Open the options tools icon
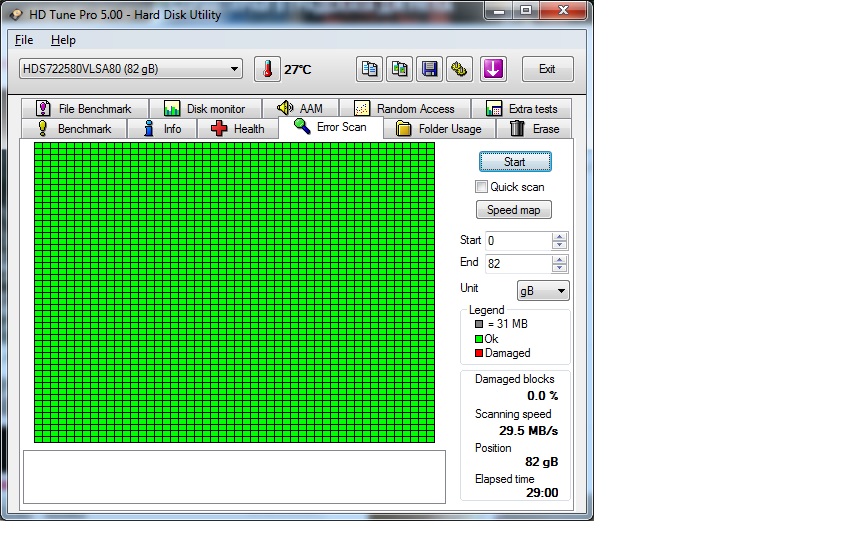The width and height of the screenshot is (864, 540). tap(459, 69)
